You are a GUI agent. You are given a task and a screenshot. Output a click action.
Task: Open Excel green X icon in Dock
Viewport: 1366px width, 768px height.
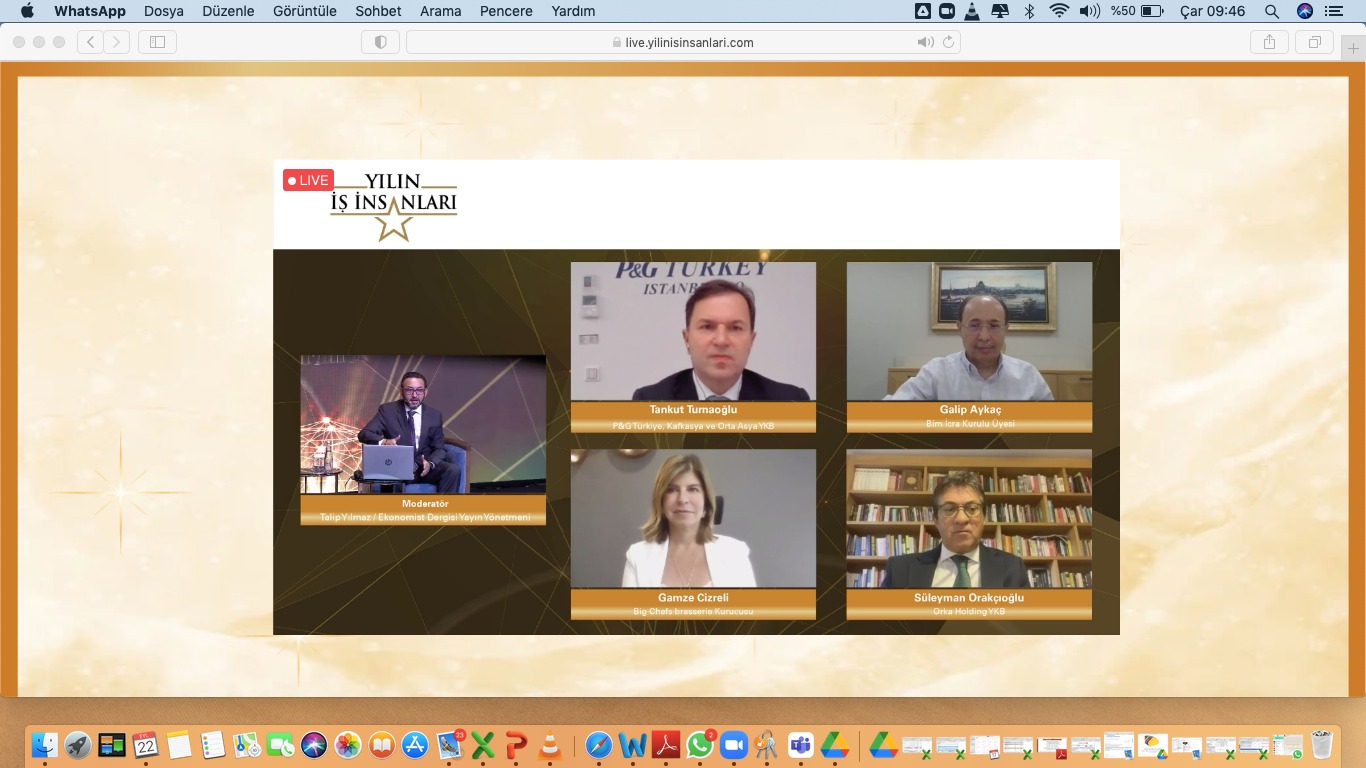pos(483,745)
